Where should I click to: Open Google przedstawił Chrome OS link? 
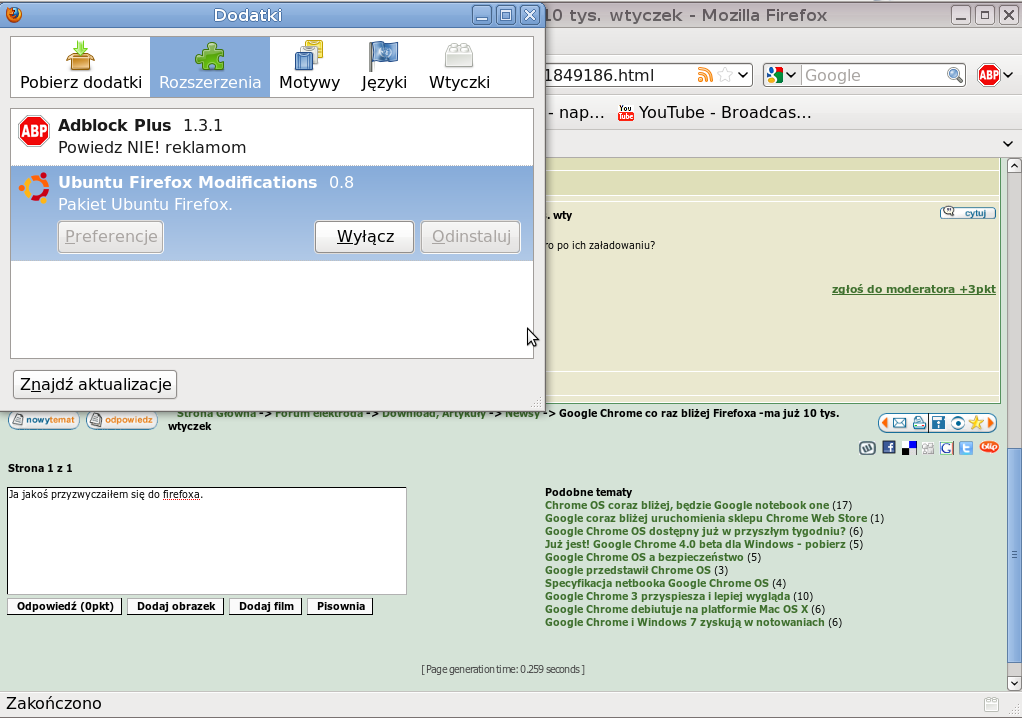(x=628, y=570)
